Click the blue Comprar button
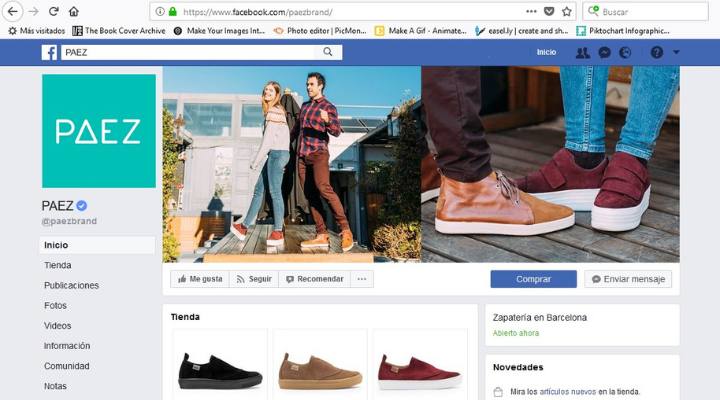The width and height of the screenshot is (720, 400). tap(533, 279)
